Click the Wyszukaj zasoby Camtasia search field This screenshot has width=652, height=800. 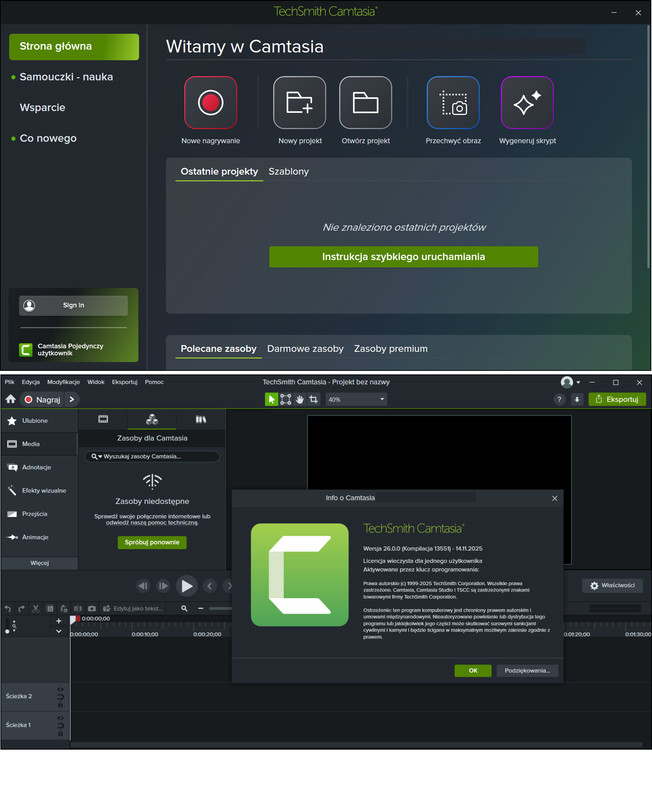pos(152,457)
